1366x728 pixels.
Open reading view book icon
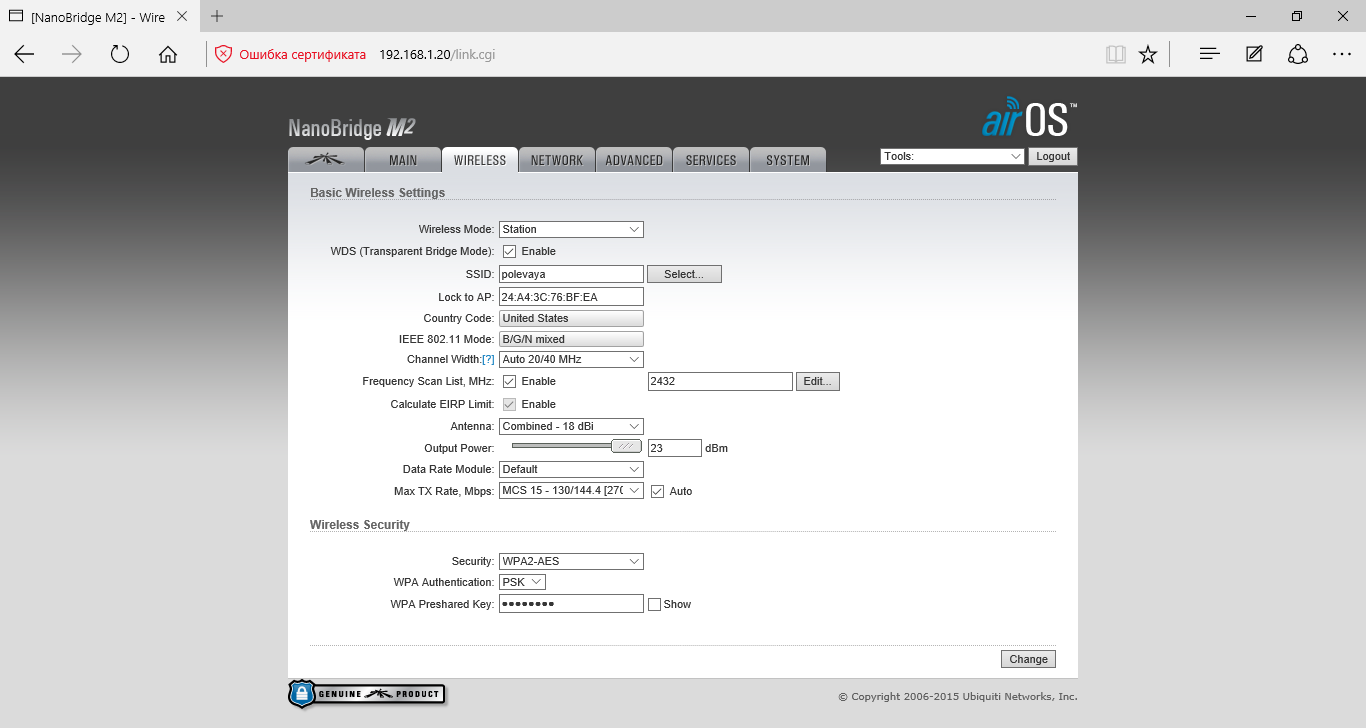[1116, 54]
